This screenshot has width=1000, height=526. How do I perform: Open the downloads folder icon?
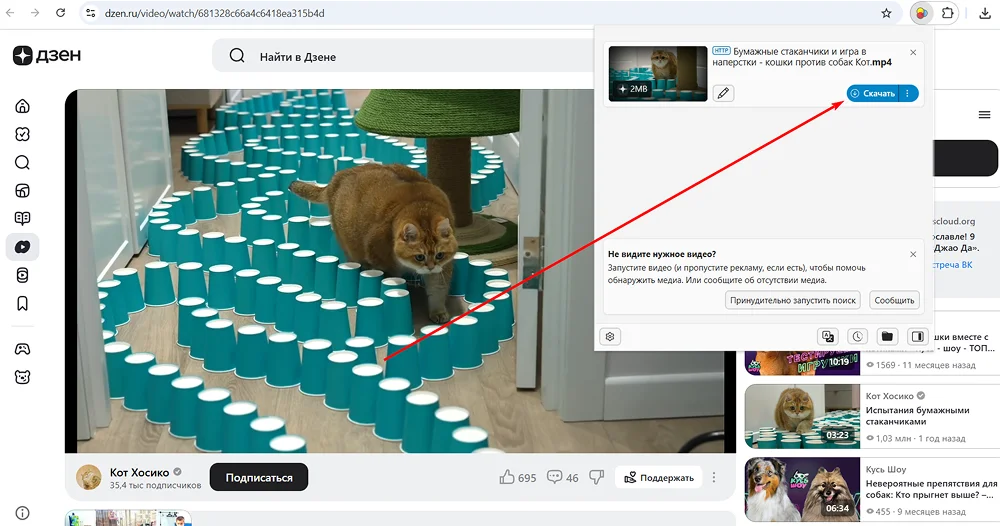pos(887,336)
